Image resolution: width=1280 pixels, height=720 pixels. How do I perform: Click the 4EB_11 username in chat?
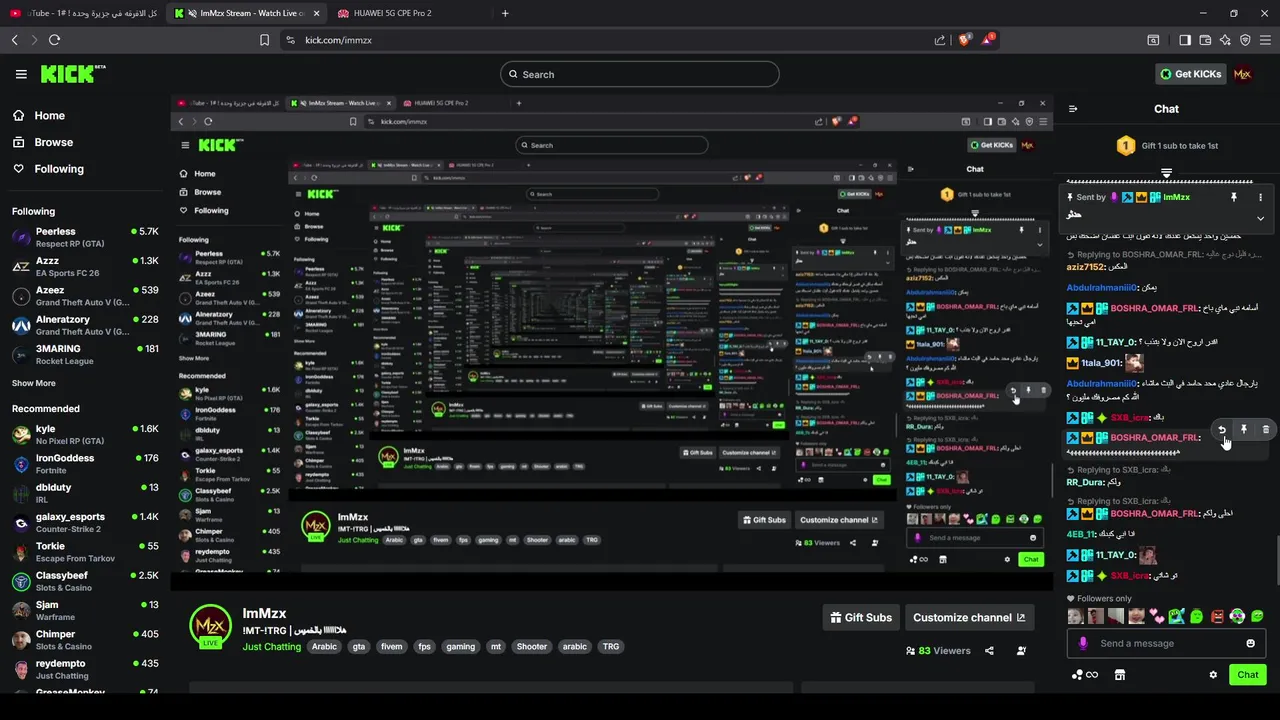(1082, 534)
